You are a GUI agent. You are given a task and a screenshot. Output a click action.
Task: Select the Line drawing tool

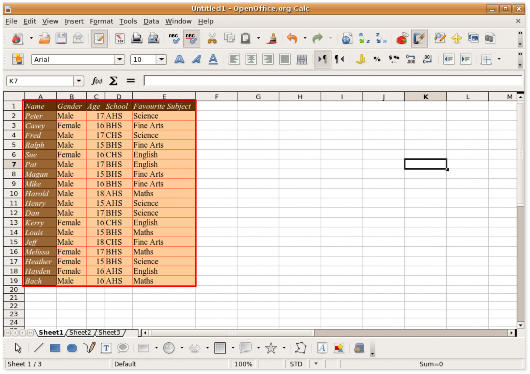coord(38,348)
